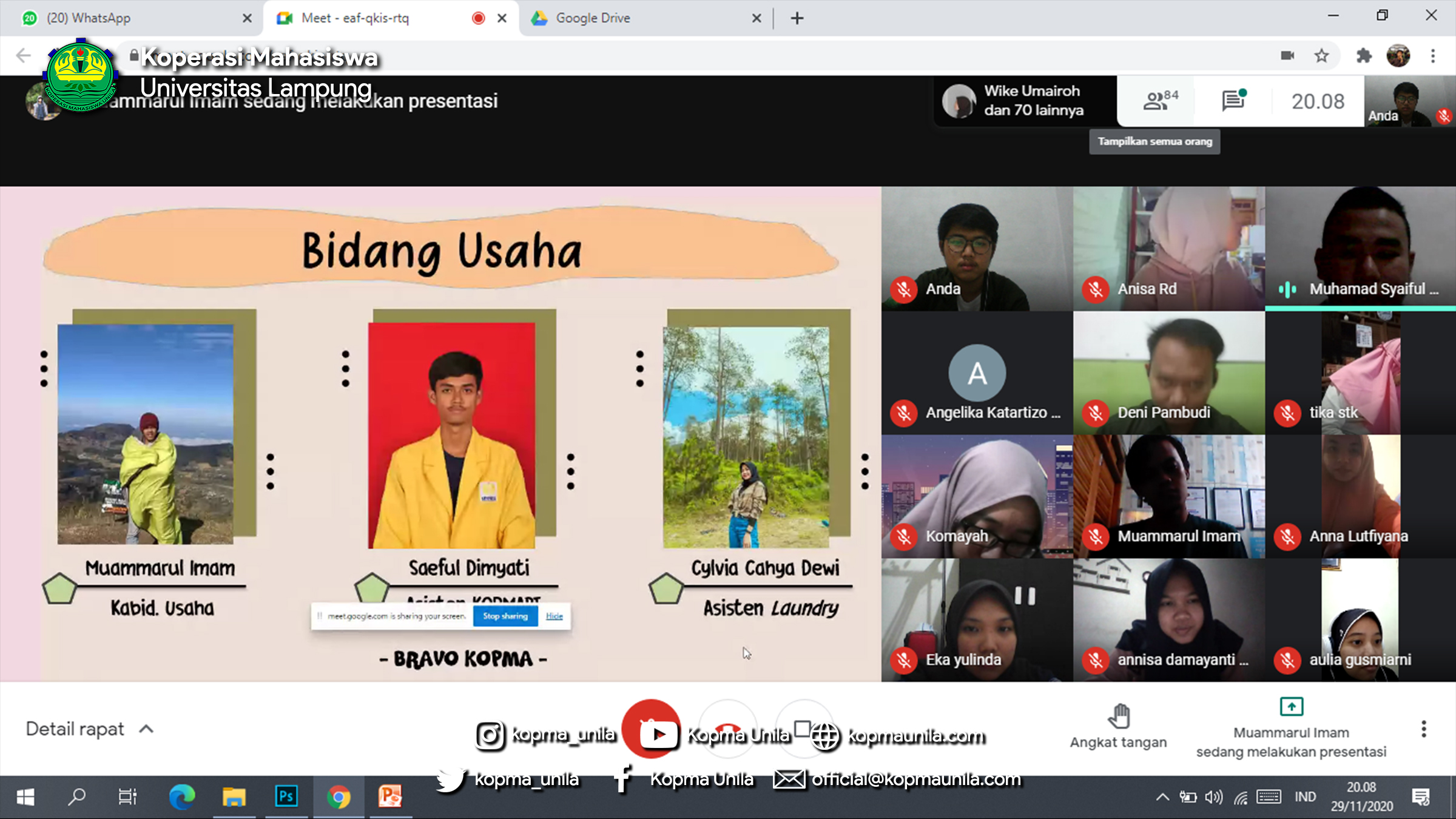This screenshot has height=819, width=1456.
Task: Select the Angkat tangan raise hand icon
Action: pos(1119,716)
